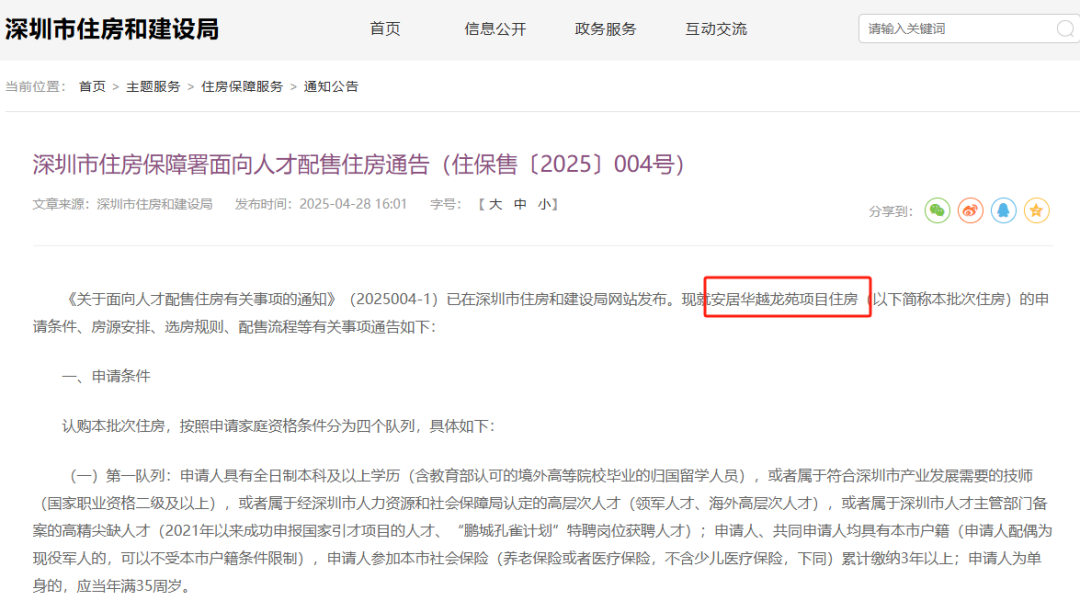Share article via QQ icon
This screenshot has width=1080, height=612.
[1004, 210]
